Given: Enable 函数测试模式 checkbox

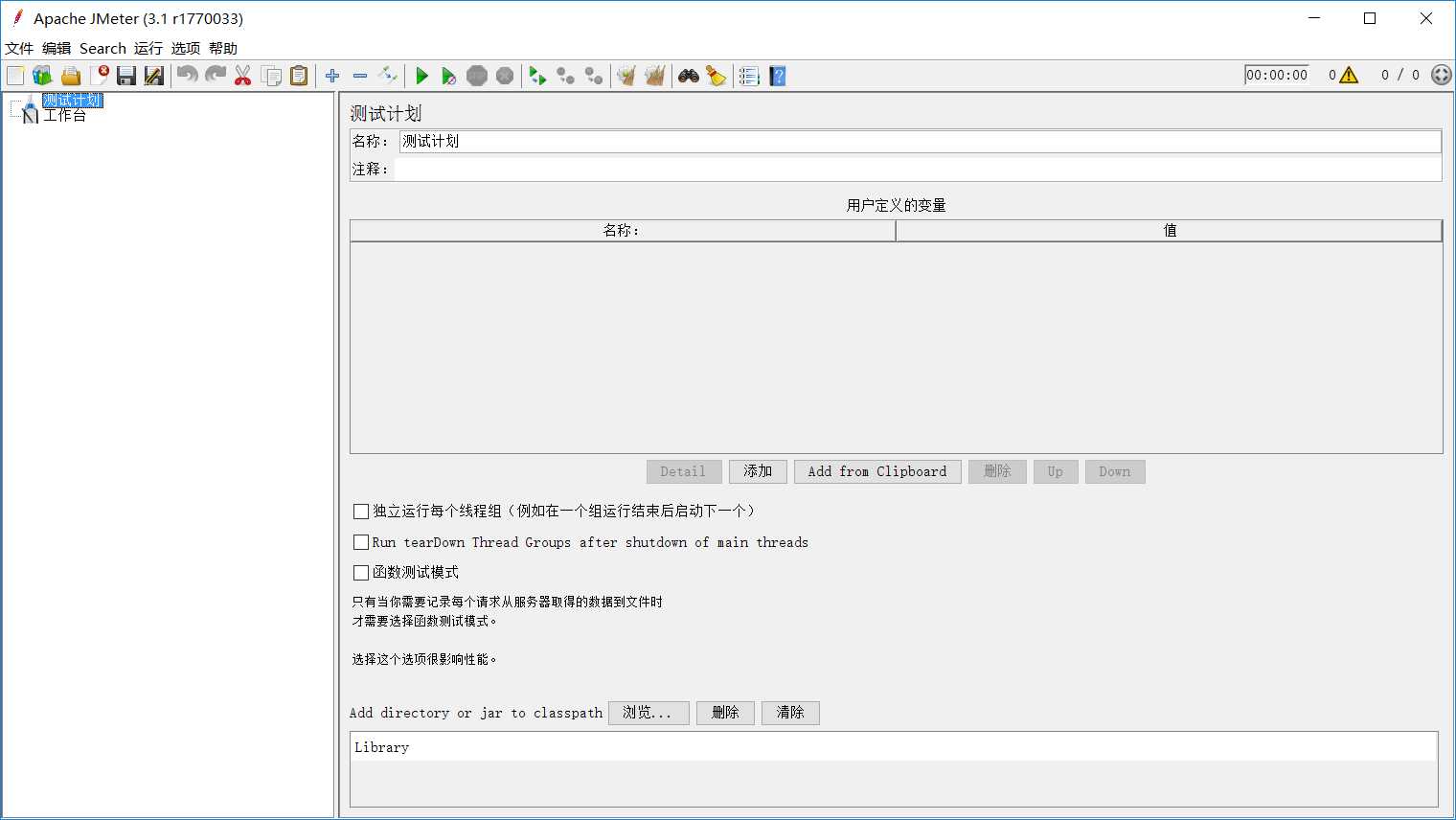Looking at the screenshot, I should 361,573.
